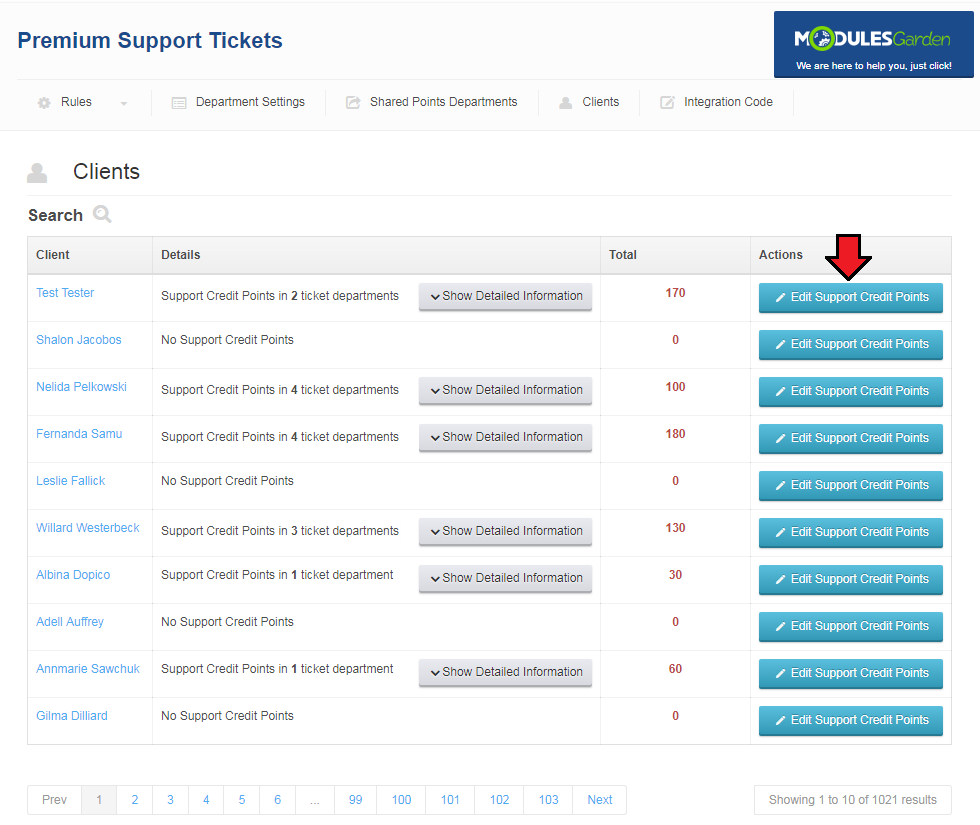
Task: Select pagination page 1
Action: point(99,800)
